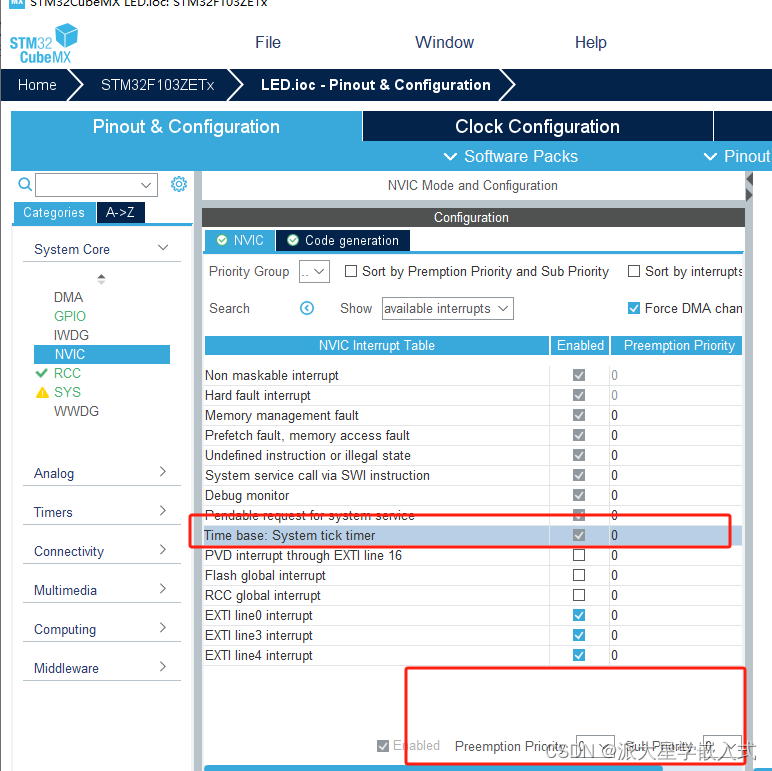Click the STM32F103ZETx breadcrumb
The width and height of the screenshot is (772, 771).
click(158, 85)
